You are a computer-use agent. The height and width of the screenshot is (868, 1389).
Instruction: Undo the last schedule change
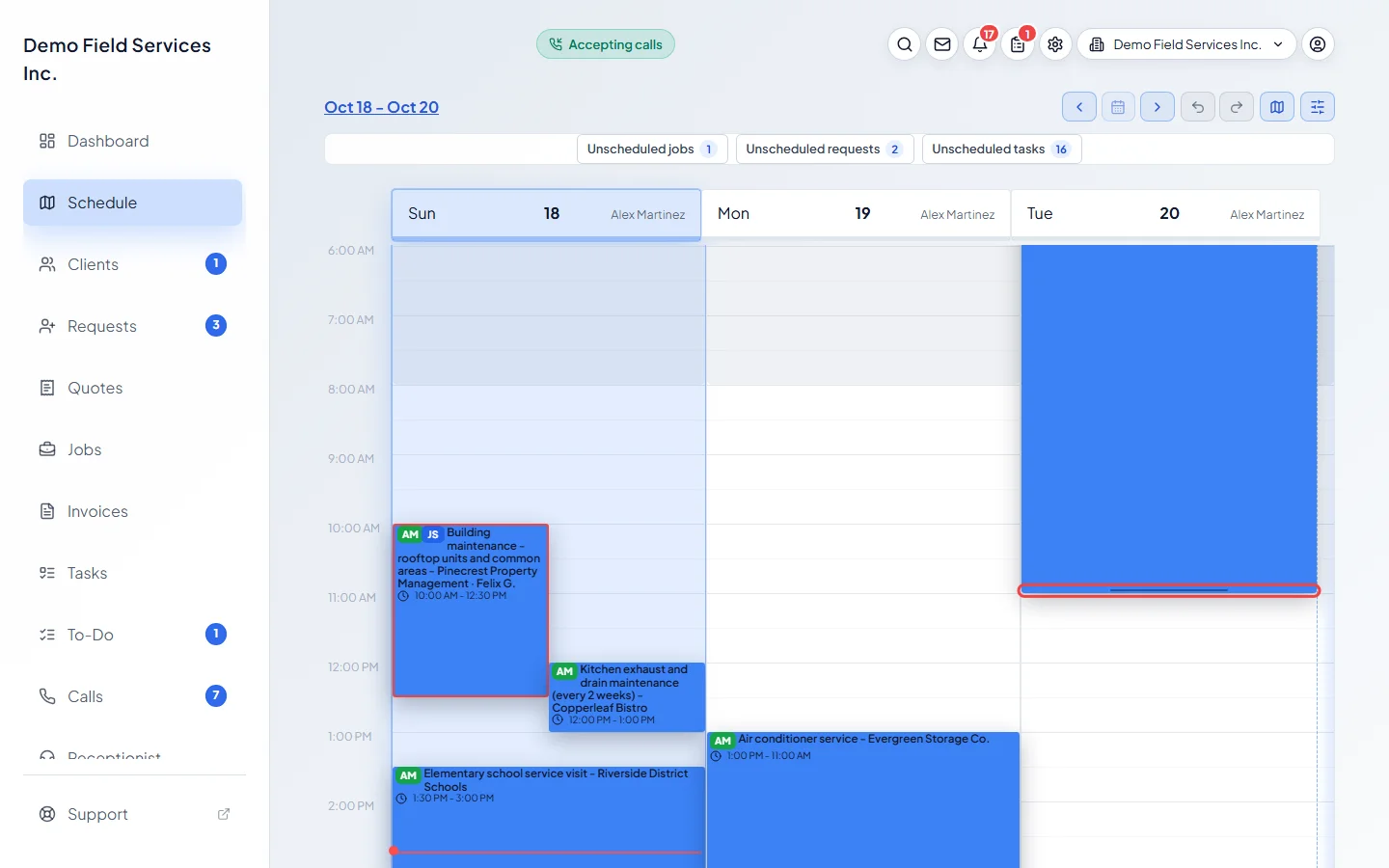pyautogui.click(x=1197, y=107)
